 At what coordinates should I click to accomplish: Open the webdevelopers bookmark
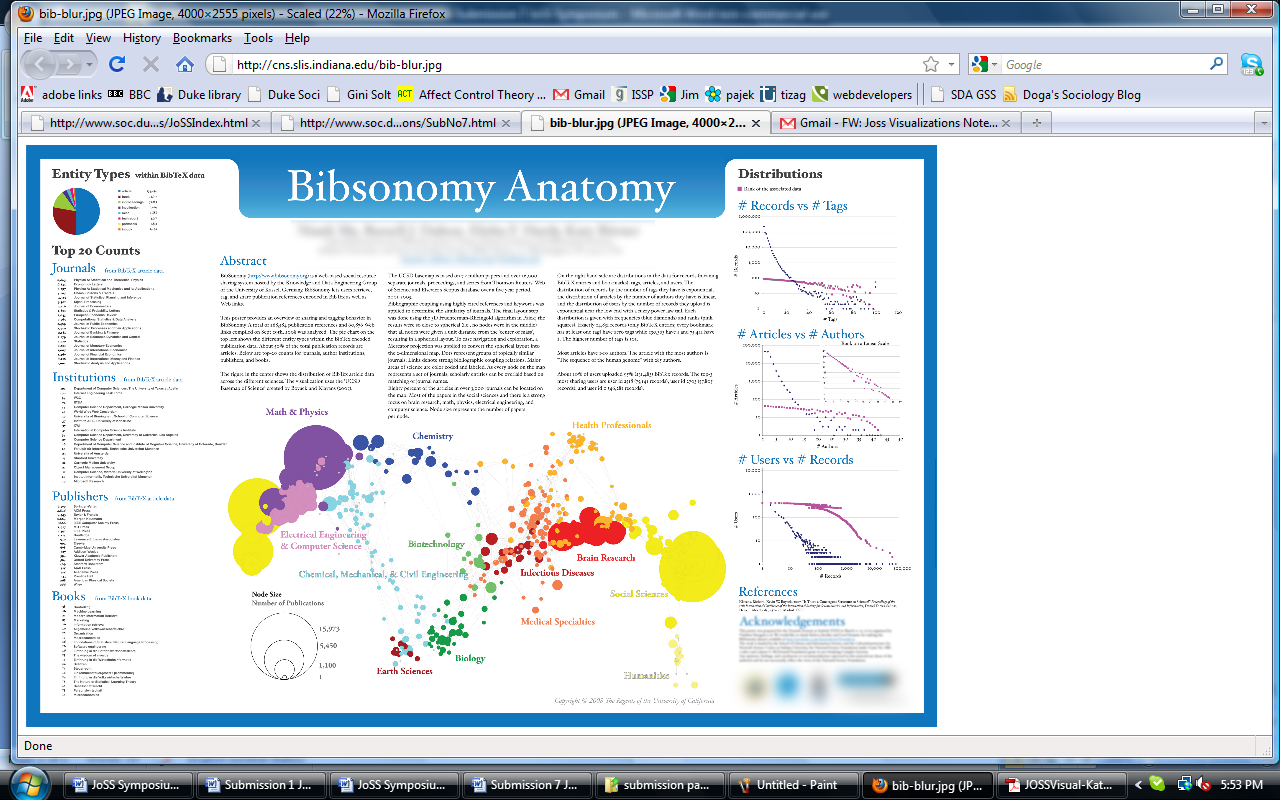click(x=863, y=94)
